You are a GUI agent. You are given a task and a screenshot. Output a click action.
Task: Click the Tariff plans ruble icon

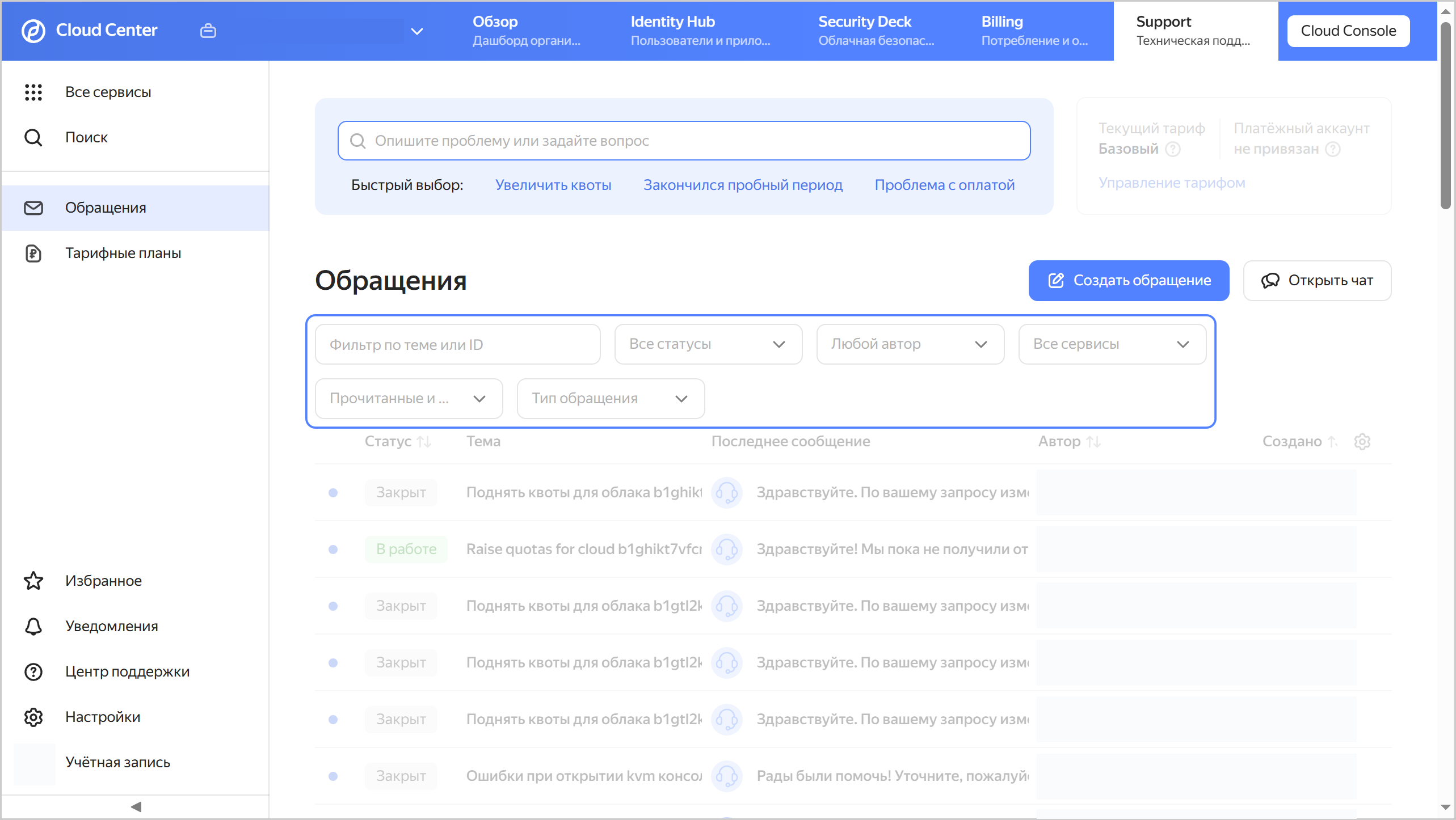[33, 253]
